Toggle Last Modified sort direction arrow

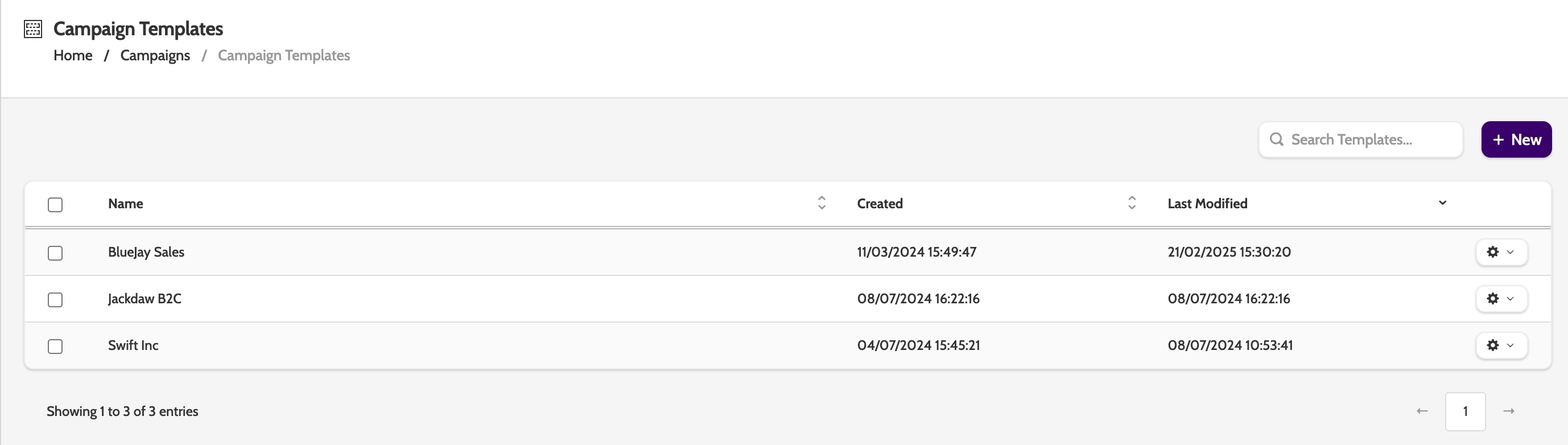click(1442, 203)
